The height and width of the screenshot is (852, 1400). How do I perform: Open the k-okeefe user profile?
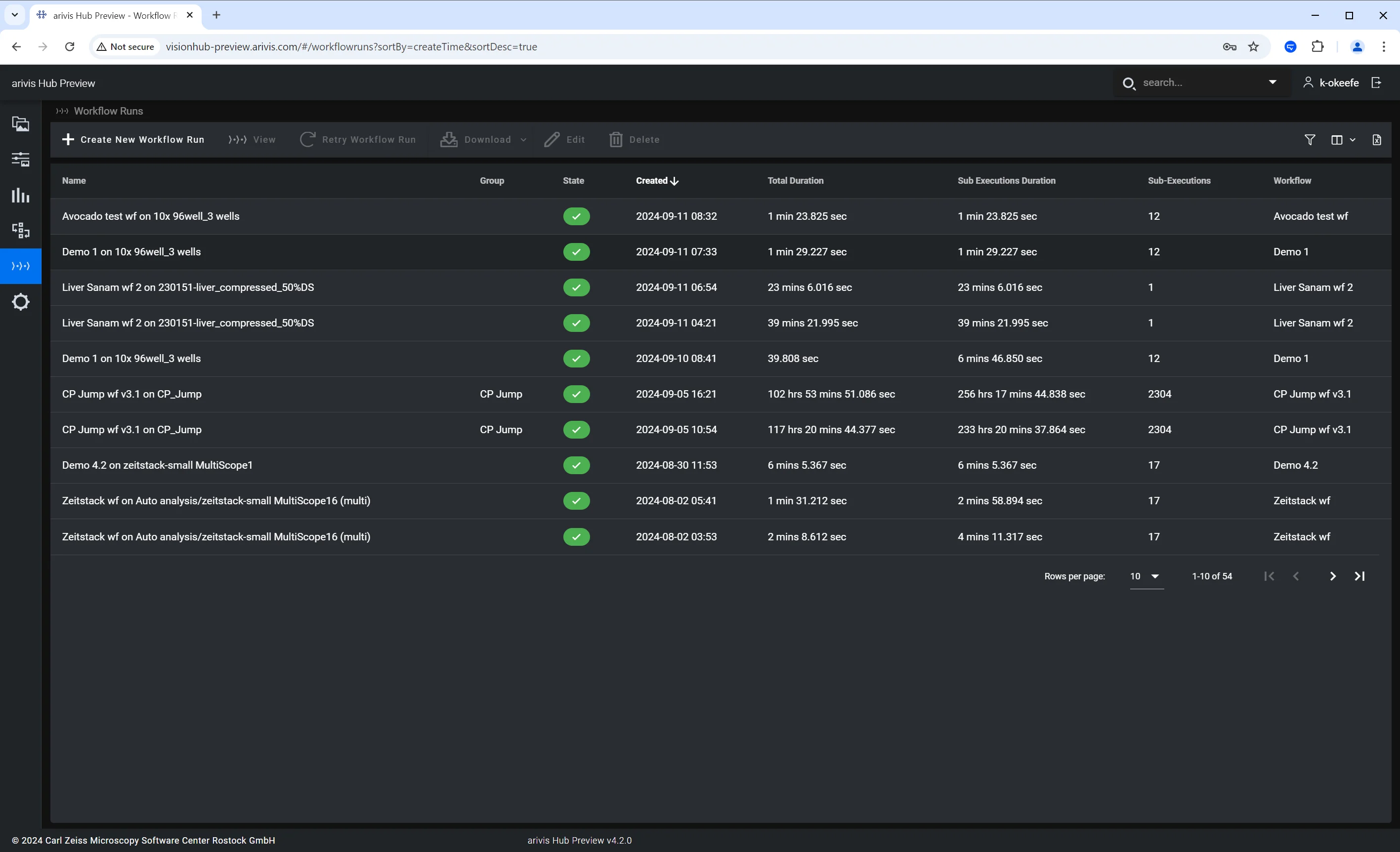tap(1331, 83)
